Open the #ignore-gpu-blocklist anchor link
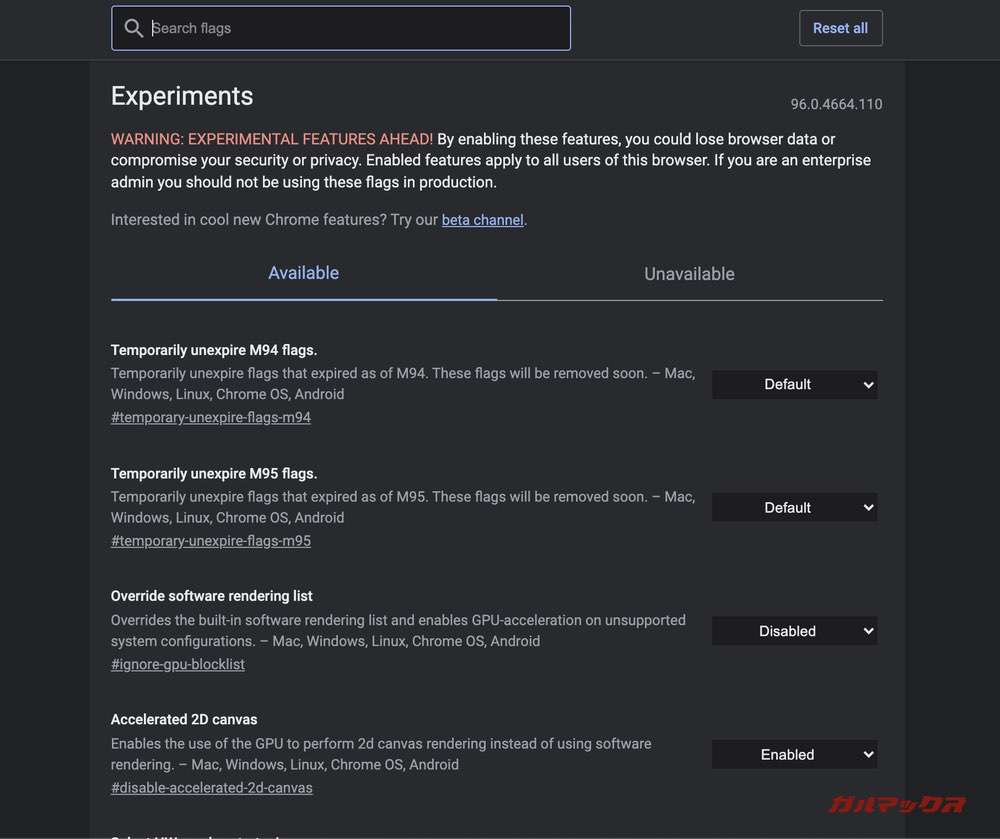 click(x=178, y=664)
